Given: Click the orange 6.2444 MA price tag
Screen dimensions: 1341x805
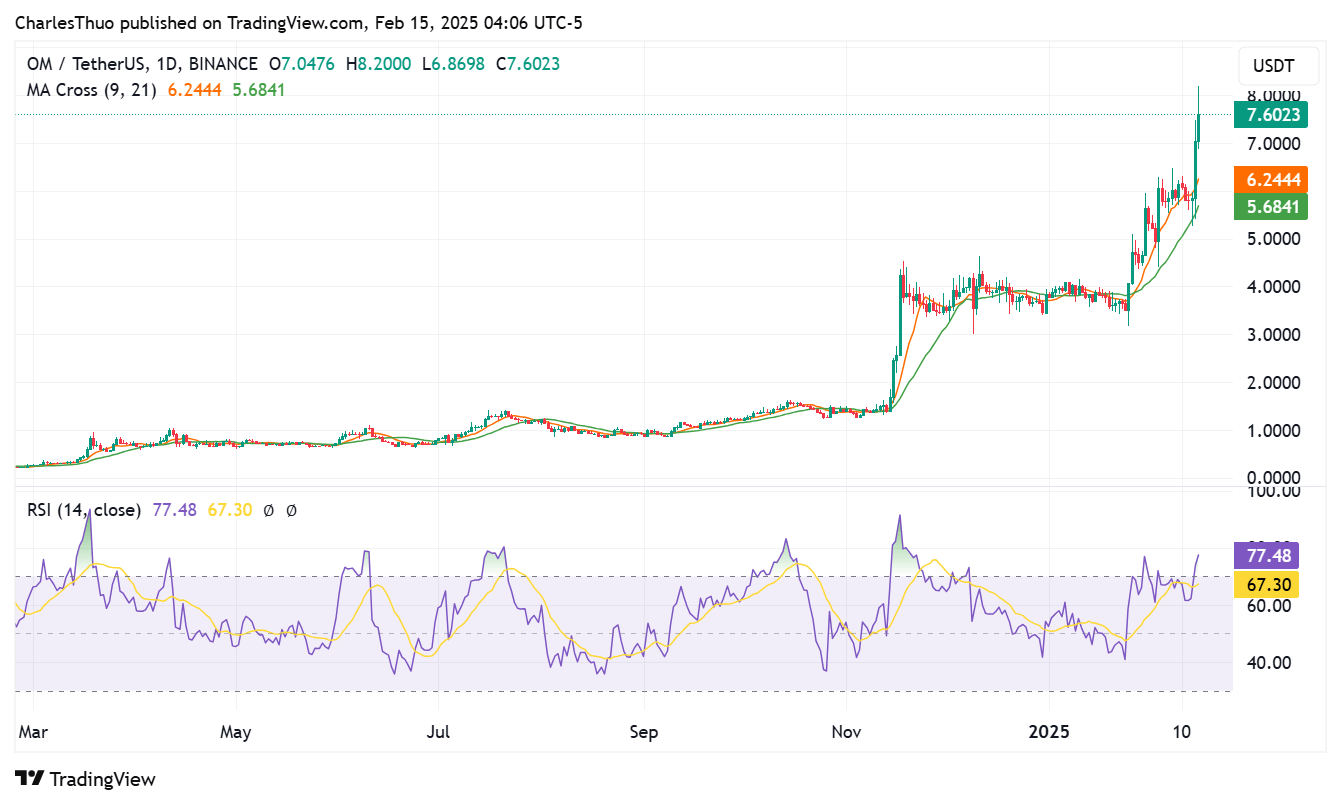Looking at the screenshot, I should [x=1271, y=180].
